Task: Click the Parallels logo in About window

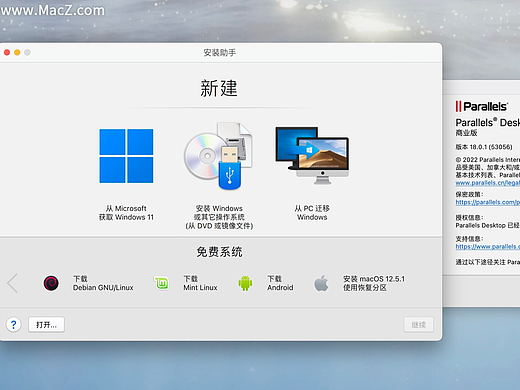Action: coord(482,106)
